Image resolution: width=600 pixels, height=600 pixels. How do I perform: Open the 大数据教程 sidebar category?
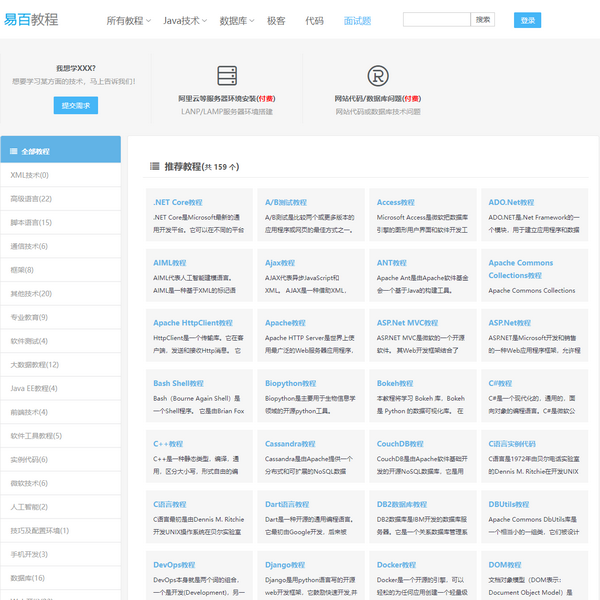pyautogui.click(x=34, y=365)
